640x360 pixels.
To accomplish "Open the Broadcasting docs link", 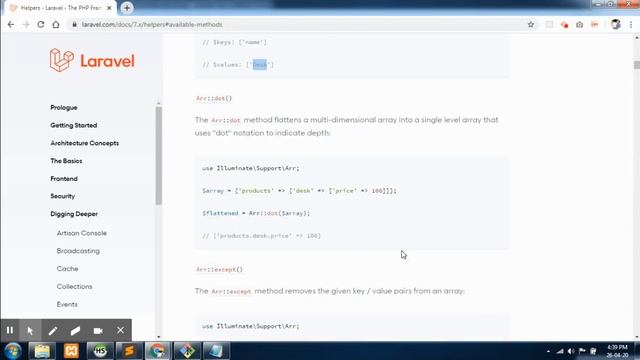I will [x=78, y=251].
